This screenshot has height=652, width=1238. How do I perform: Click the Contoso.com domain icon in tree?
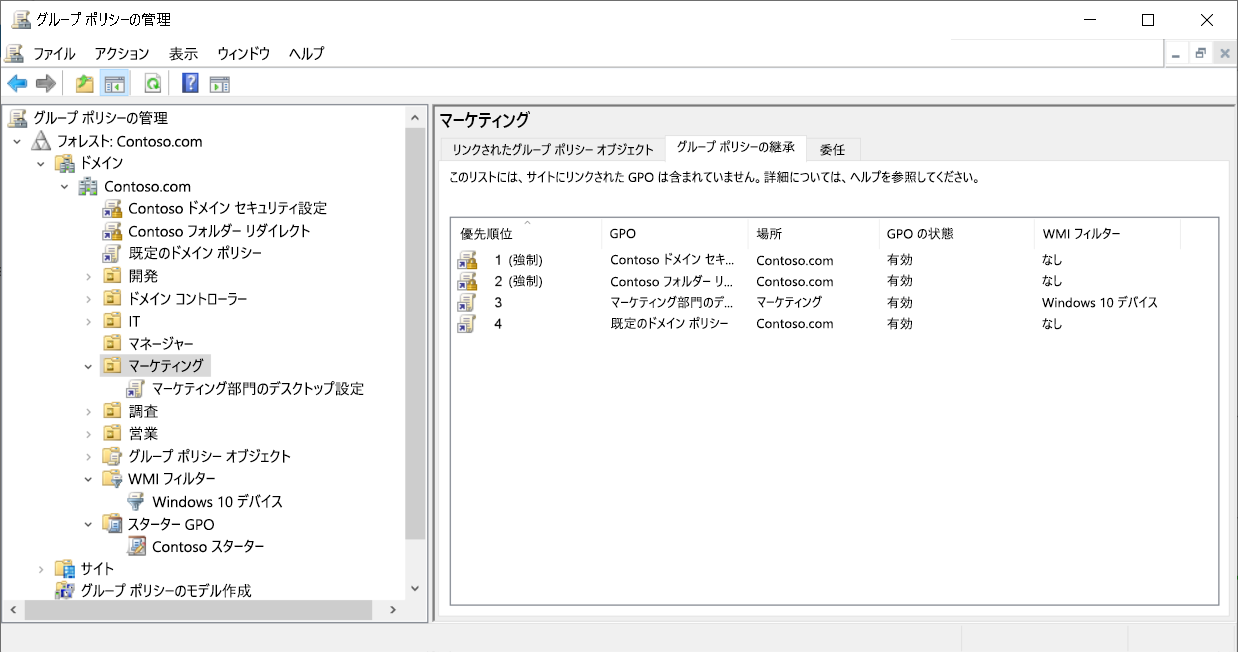point(89,186)
